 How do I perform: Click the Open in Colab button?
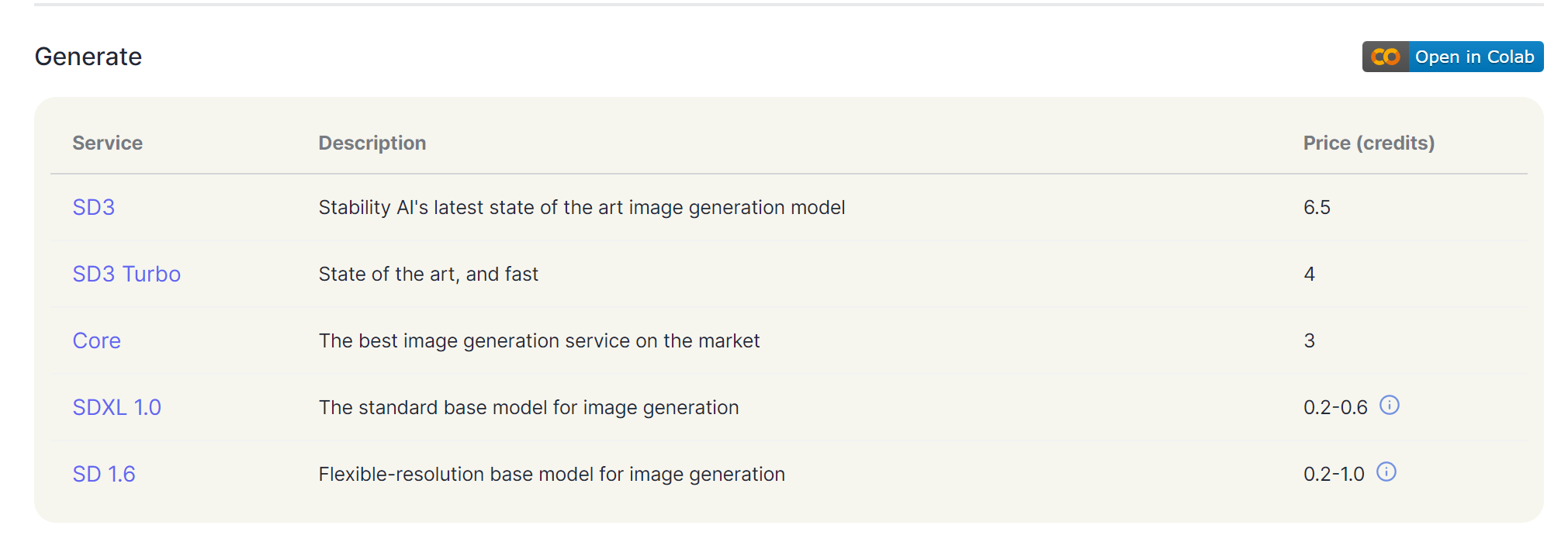point(1452,57)
